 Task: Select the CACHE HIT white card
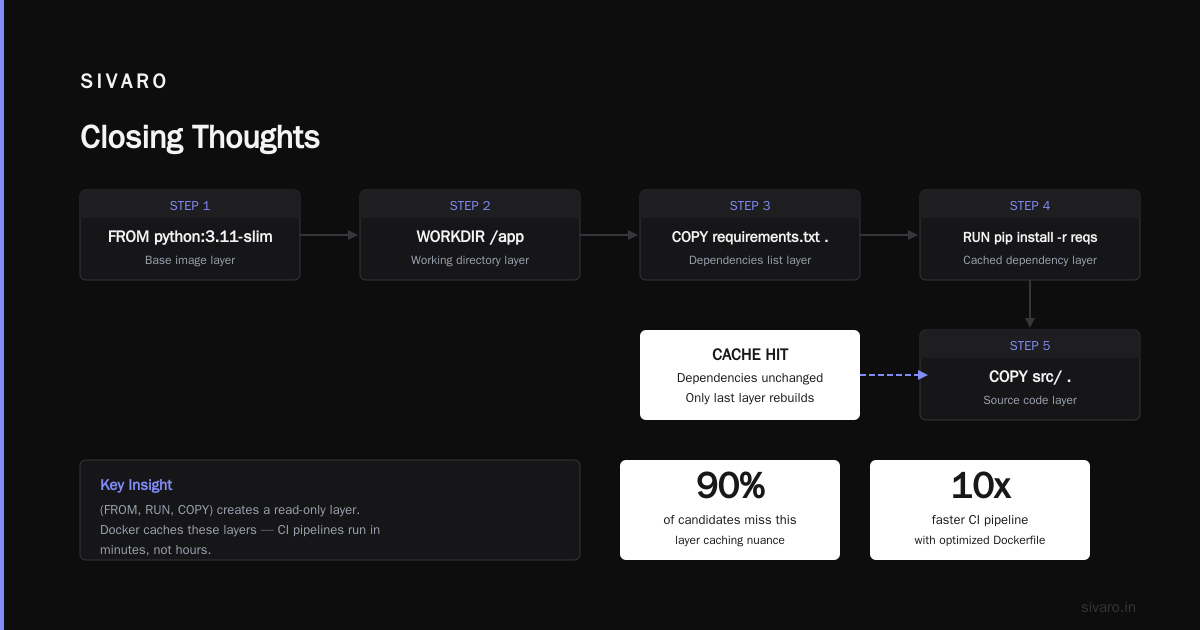(750, 375)
